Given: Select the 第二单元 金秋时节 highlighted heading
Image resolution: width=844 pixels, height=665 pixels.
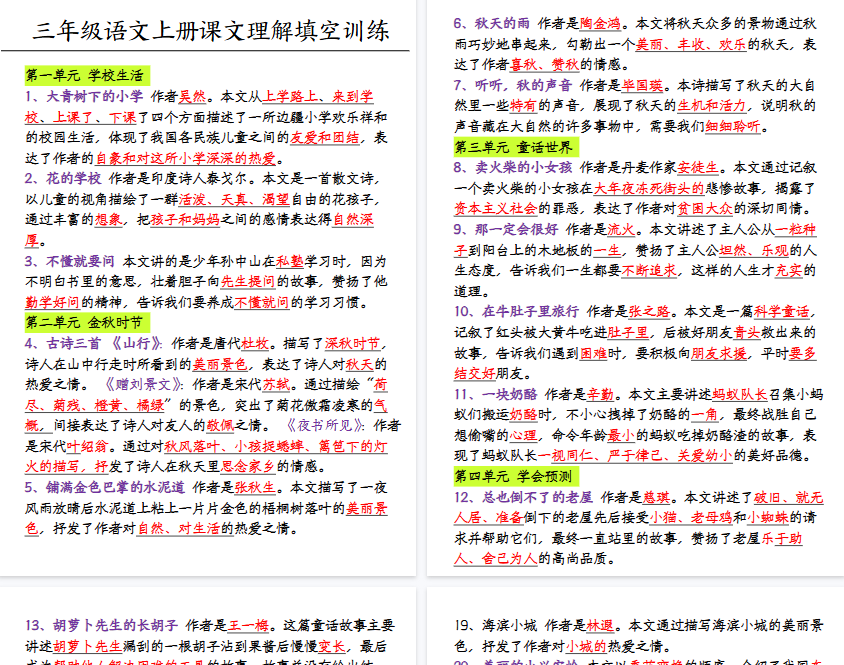Looking at the screenshot, I should pyautogui.click(x=84, y=322).
